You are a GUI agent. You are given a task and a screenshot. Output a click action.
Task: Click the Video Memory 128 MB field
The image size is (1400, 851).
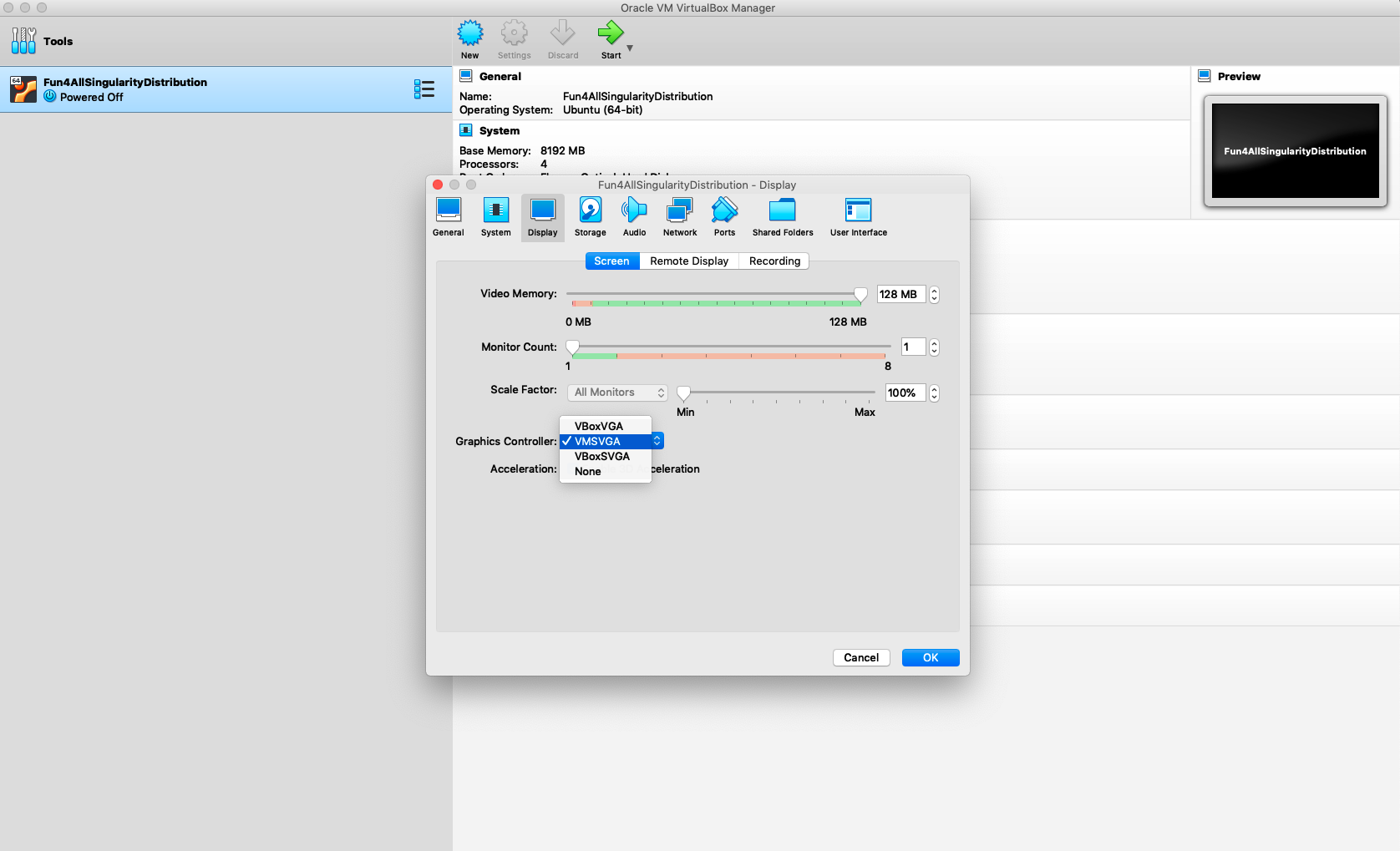coord(901,294)
